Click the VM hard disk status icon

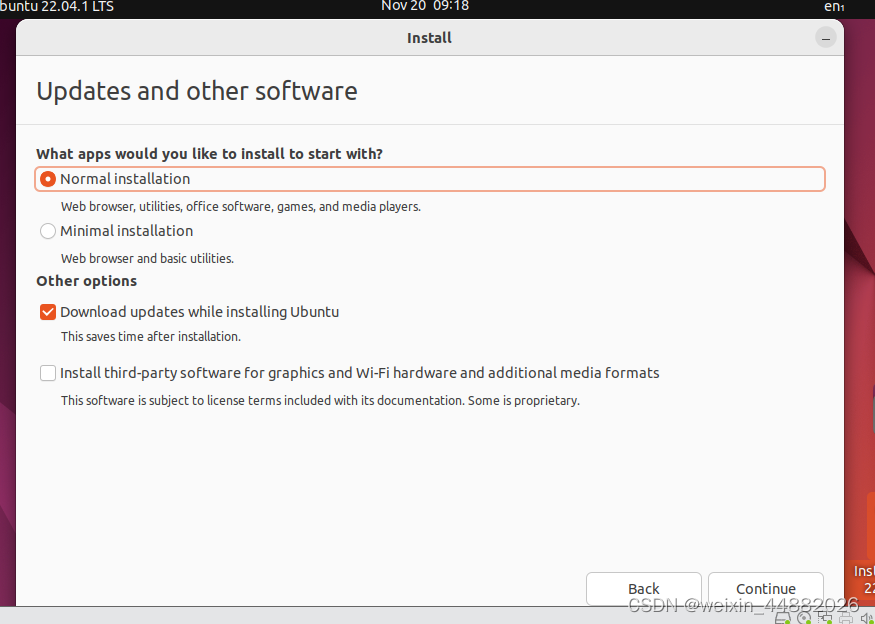[x=783, y=618]
